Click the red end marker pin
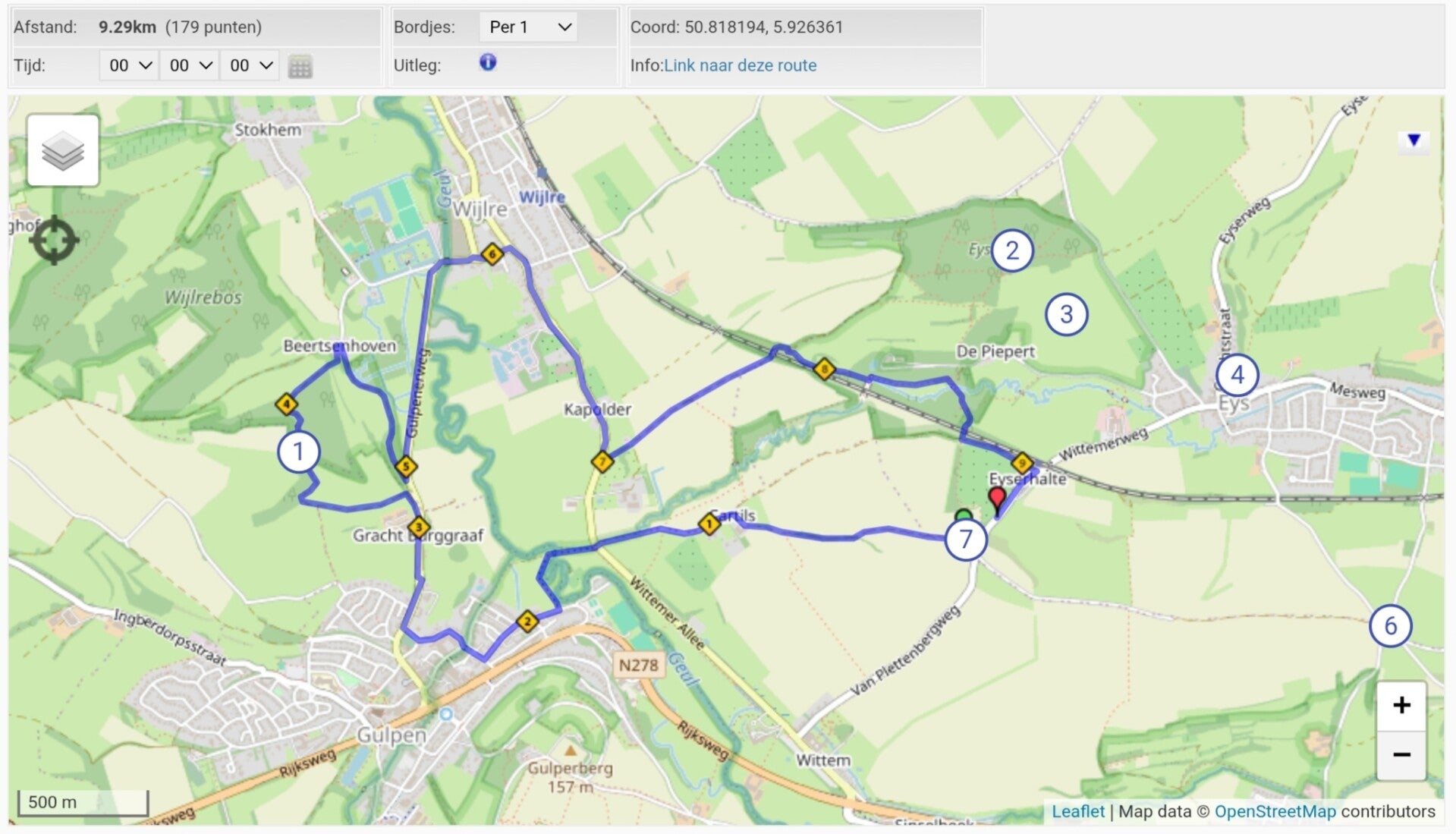This screenshot has height=834, width=1456. click(997, 499)
